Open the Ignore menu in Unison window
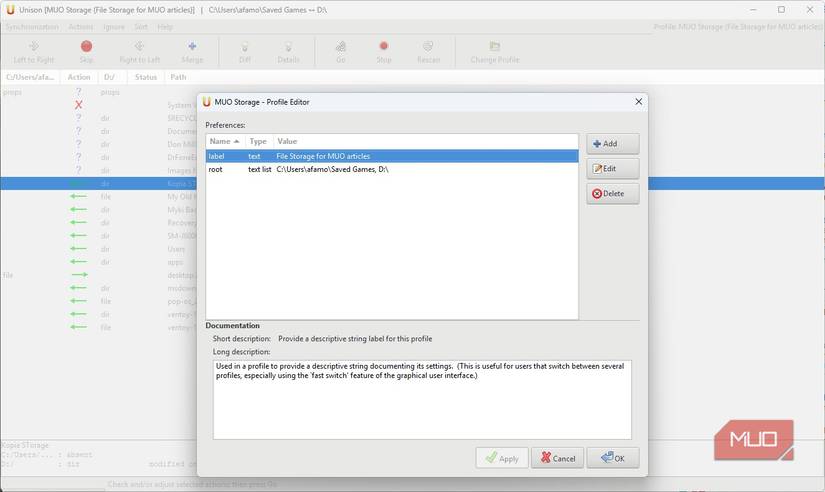825x492 pixels. [x=114, y=27]
